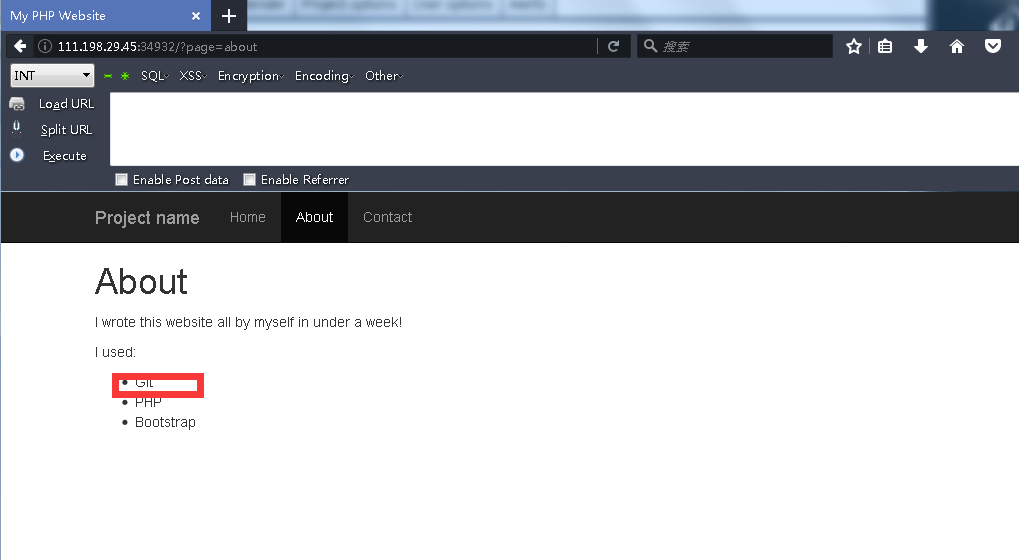Click the browser back arrow button
1019x560 pixels.
[x=20, y=47]
